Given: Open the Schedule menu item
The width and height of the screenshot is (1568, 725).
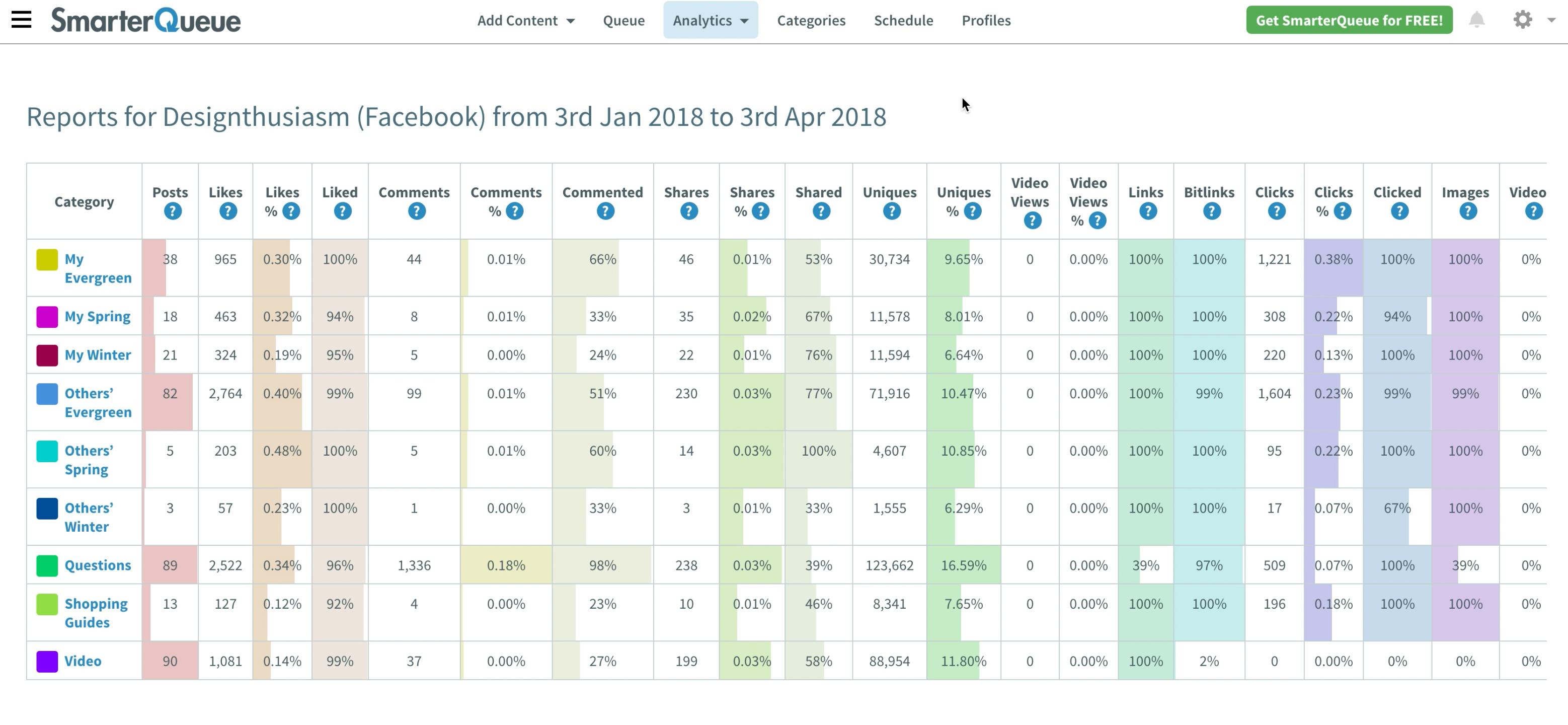Looking at the screenshot, I should point(903,20).
